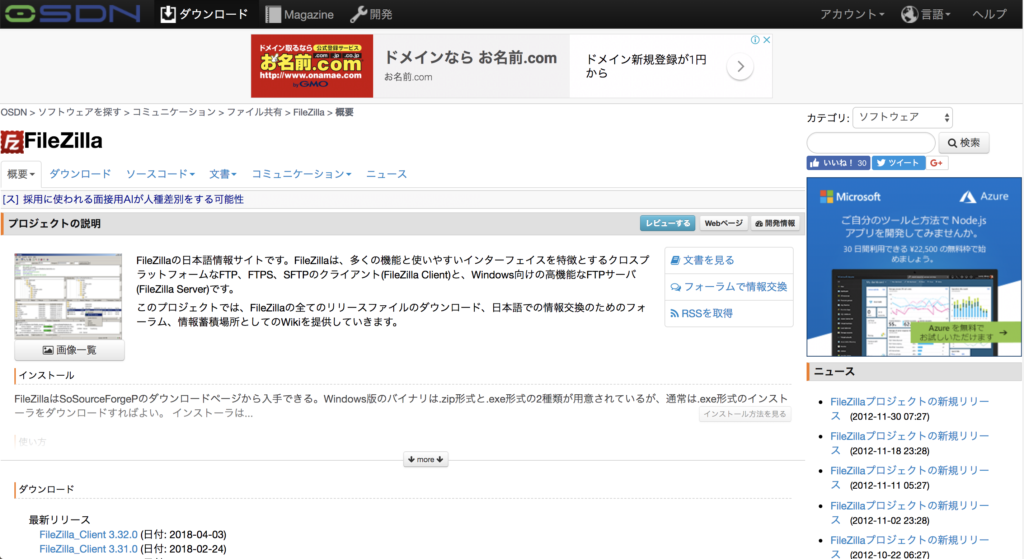Expand the ソースコード tab dropdown
Image resolution: width=1024 pixels, height=559 pixels.
pos(160,174)
